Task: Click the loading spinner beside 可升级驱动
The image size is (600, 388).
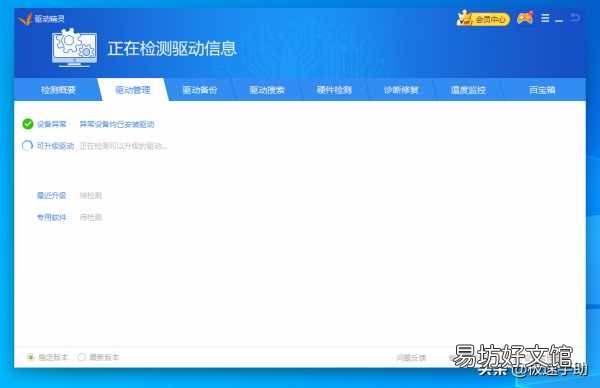Action: [x=27, y=146]
